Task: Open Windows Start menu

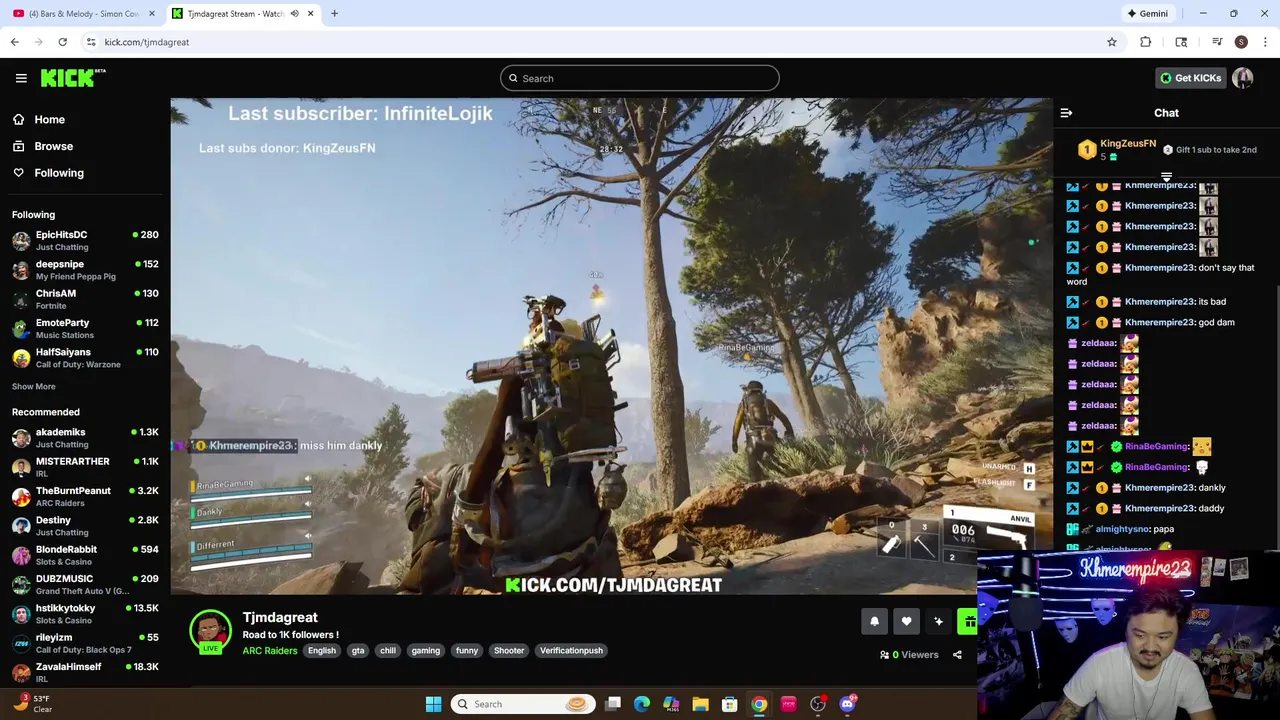Action: coord(433,704)
